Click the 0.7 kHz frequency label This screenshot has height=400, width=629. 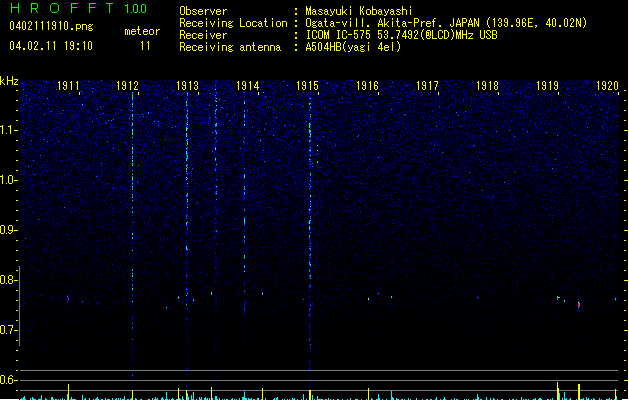point(8,330)
